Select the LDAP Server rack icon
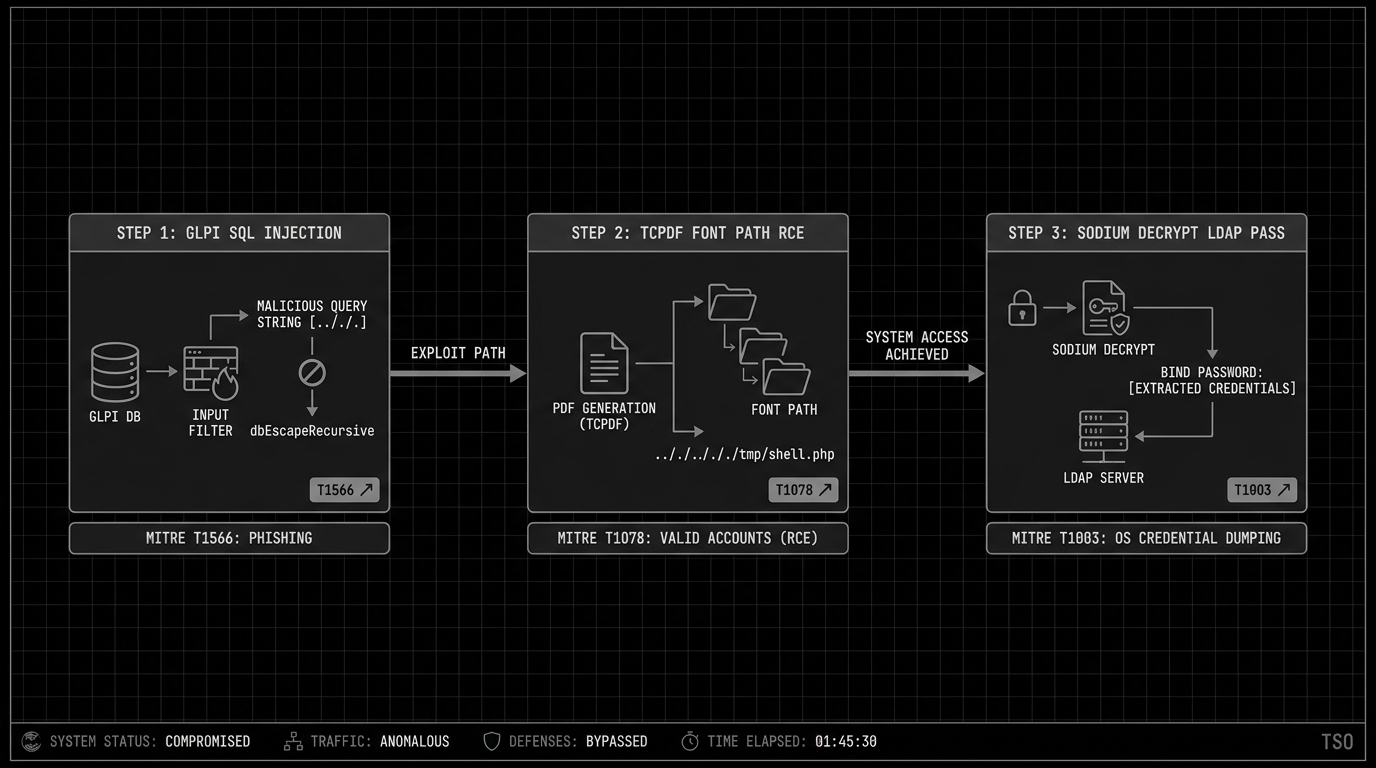 click(1104, 432)
